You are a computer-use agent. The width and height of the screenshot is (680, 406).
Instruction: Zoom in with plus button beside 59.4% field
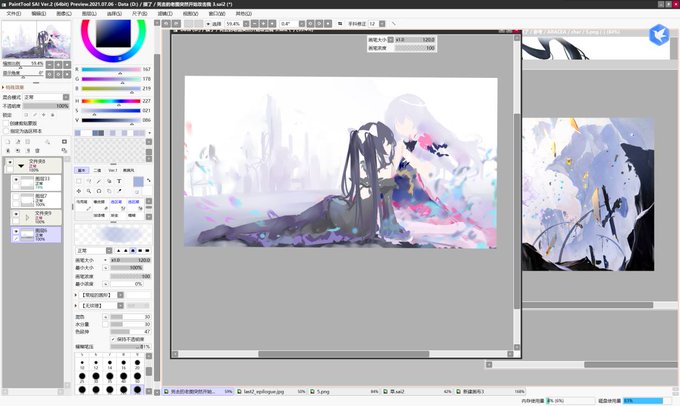pos(263,24)
